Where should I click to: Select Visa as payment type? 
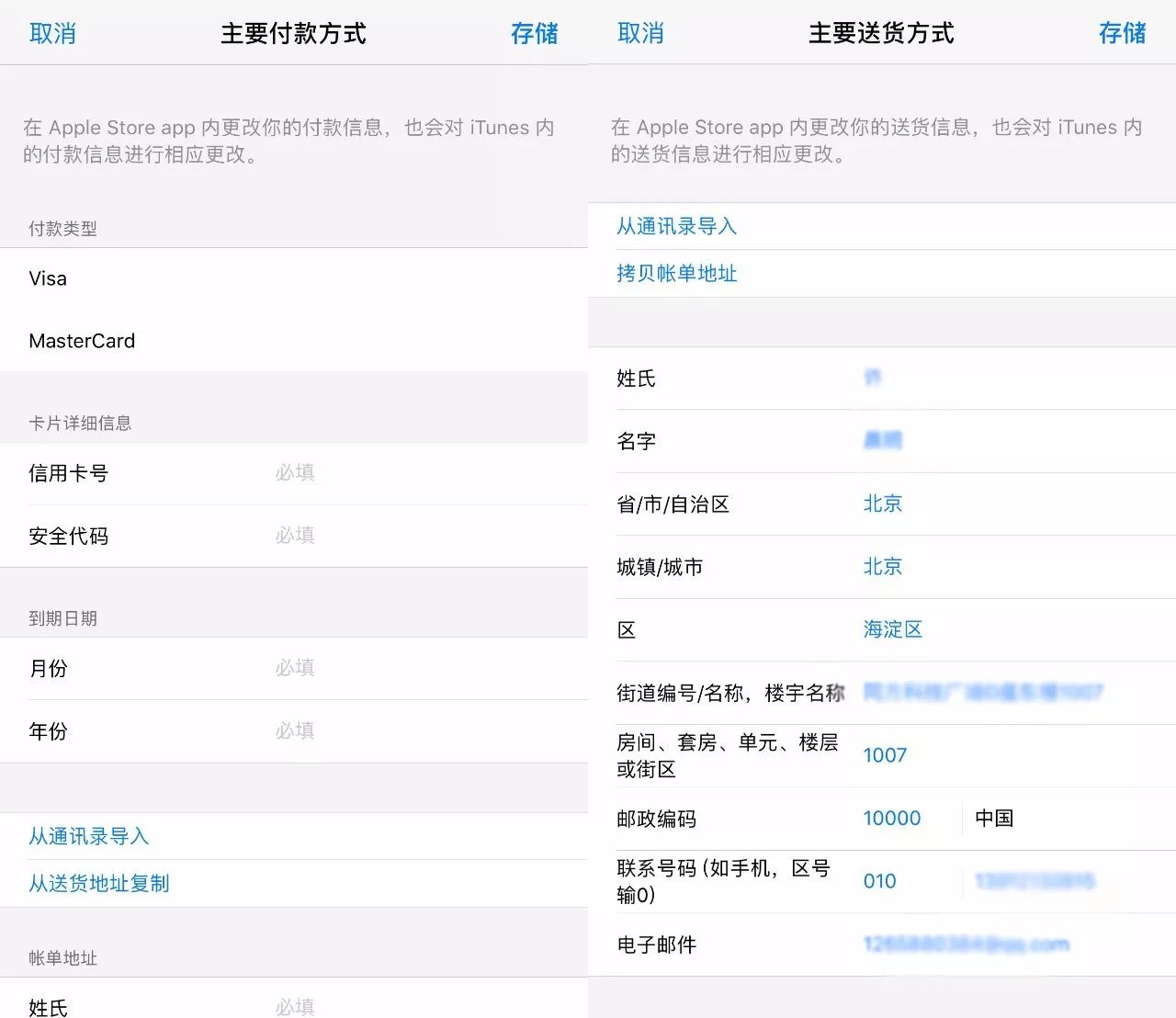294,278
